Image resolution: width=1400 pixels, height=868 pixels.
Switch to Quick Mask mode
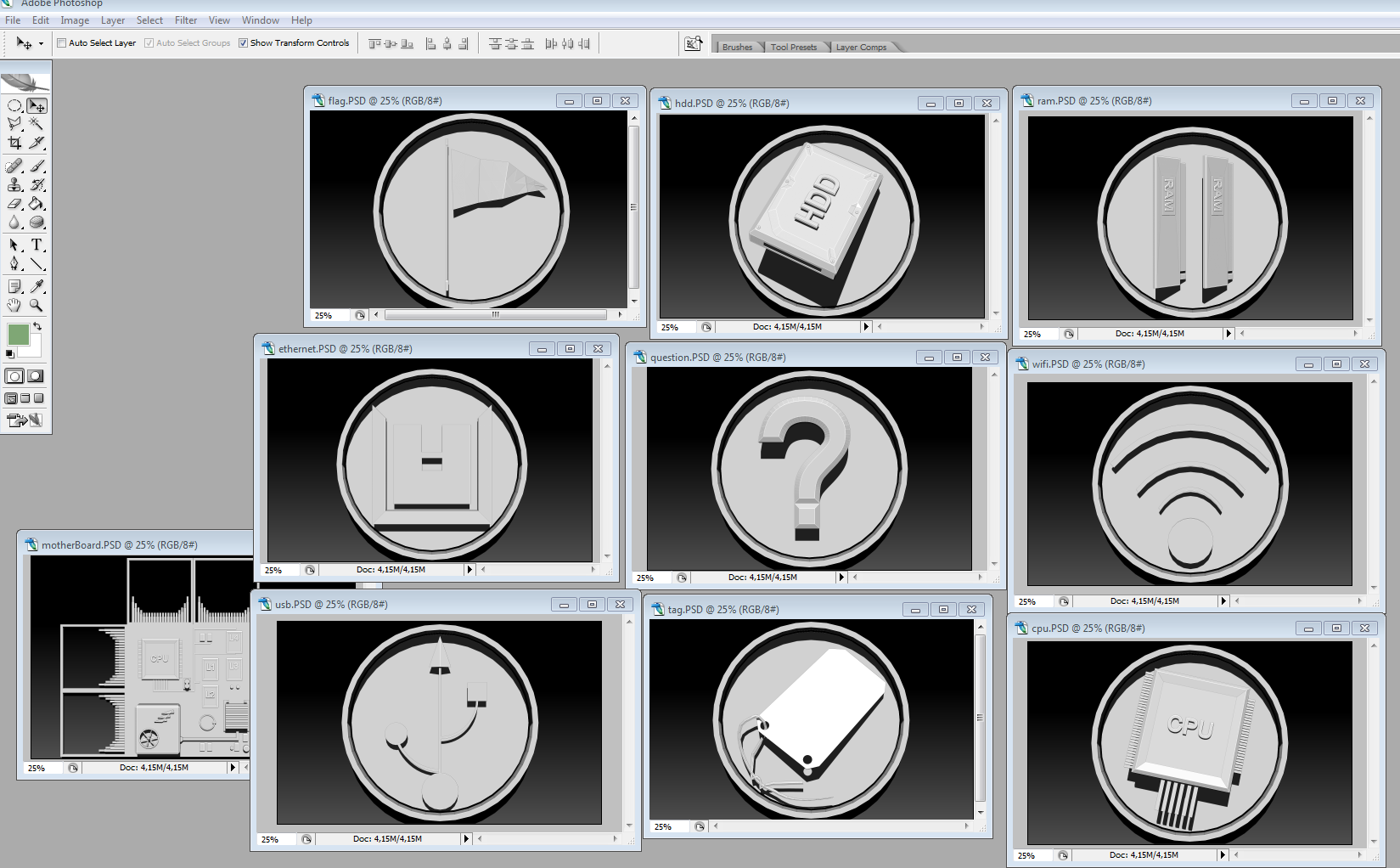36,376
